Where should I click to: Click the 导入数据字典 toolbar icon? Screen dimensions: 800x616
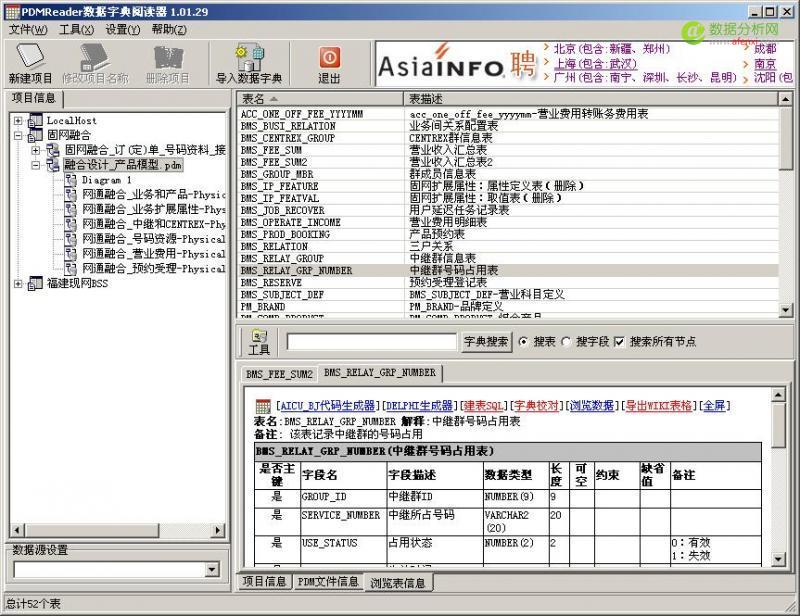coord(249,58)
